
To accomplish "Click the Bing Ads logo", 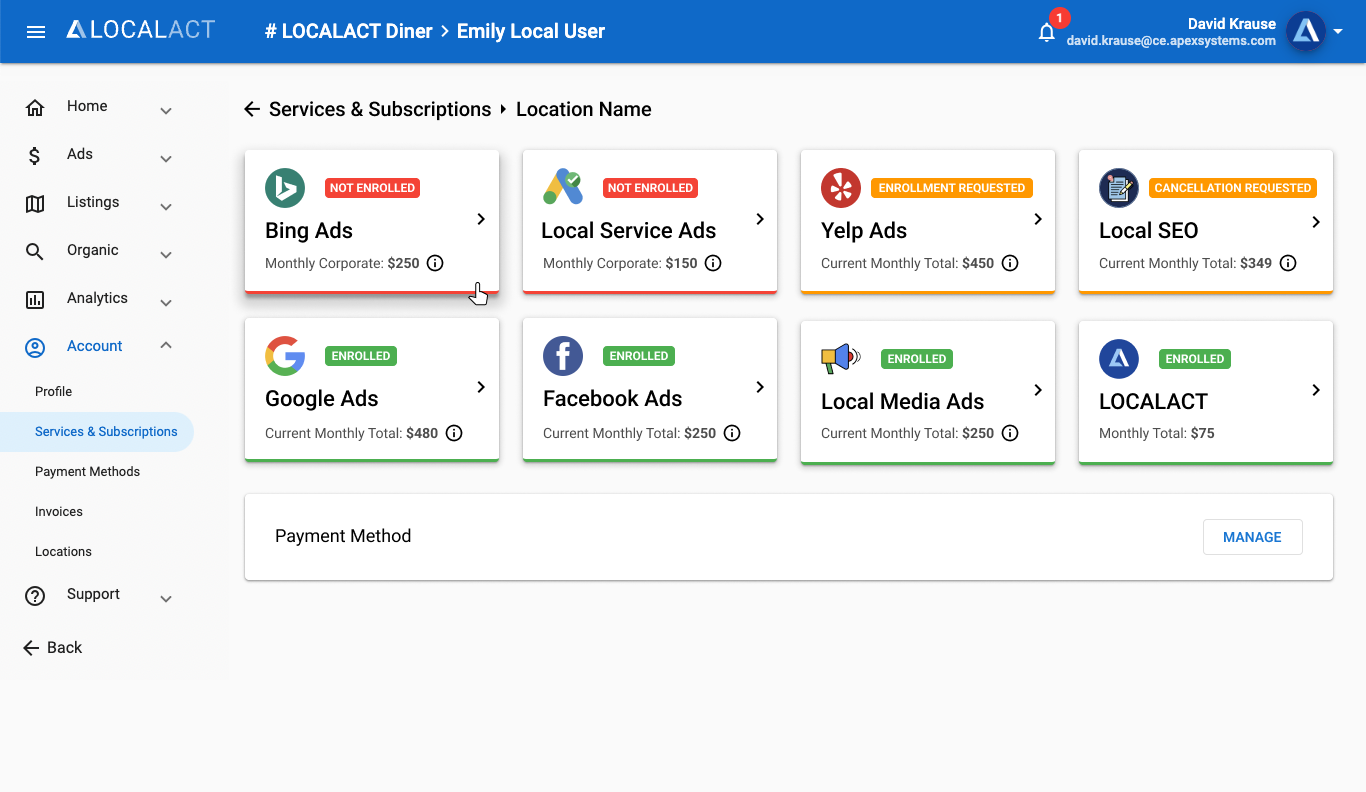I will (285, 188).
